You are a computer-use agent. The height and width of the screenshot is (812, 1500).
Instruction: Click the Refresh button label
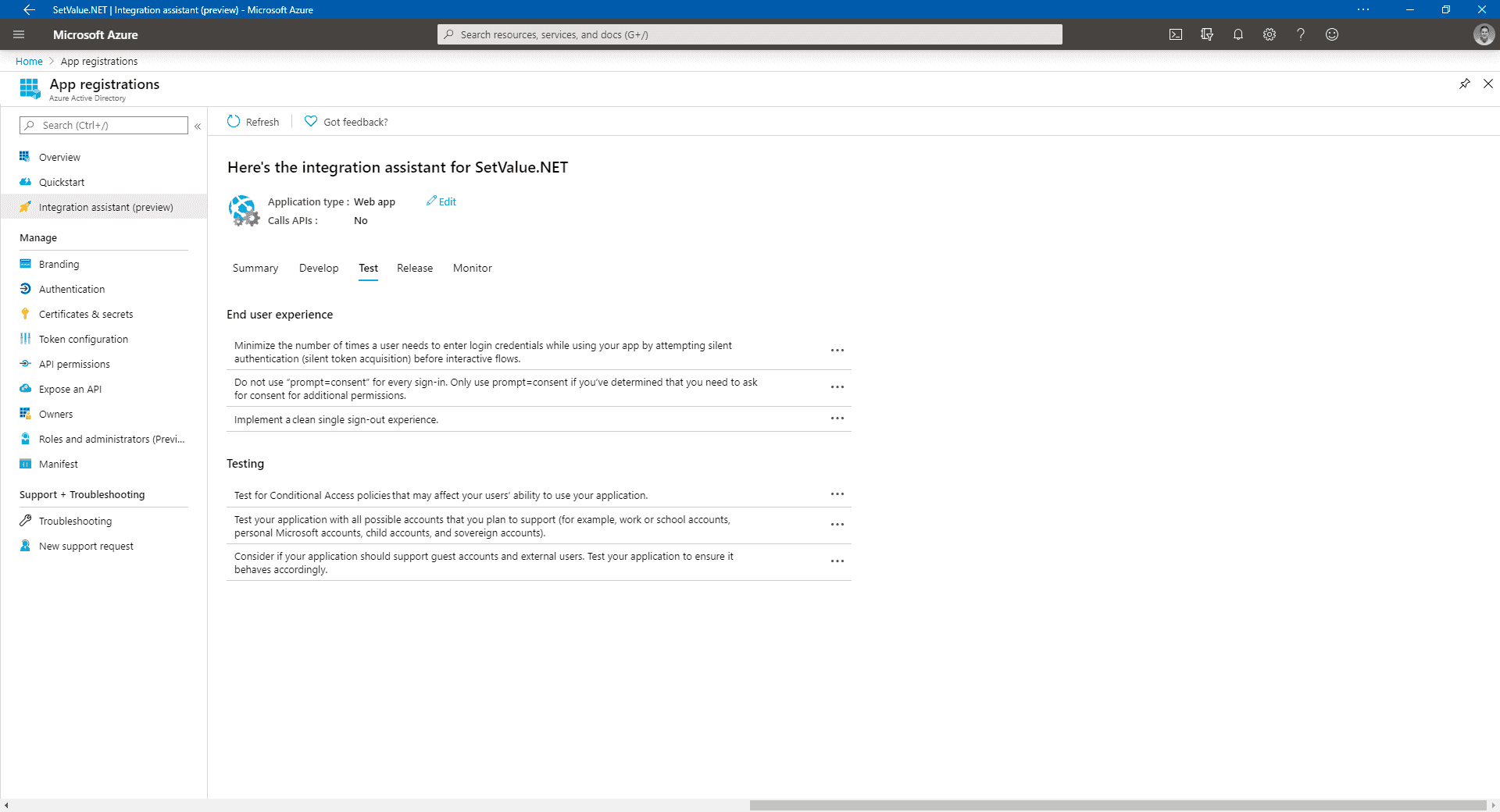coord(262,122)
